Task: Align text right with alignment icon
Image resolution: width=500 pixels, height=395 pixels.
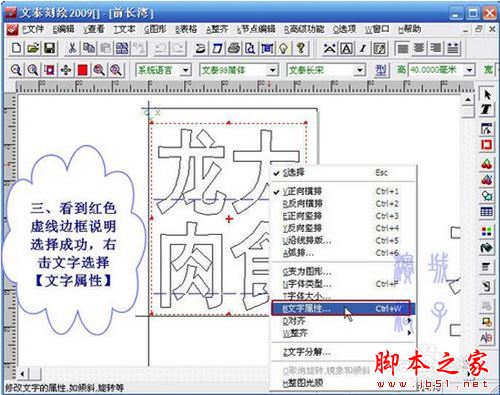Action: (x=436, y=49)
